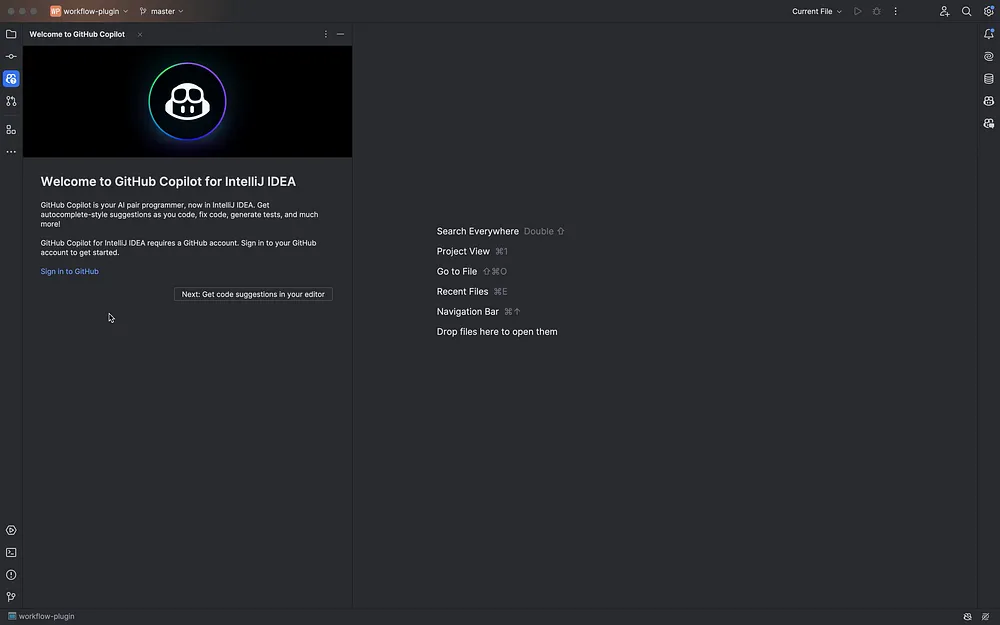The height and width of the screenshot is (625, 1000).
Task: Click the WP project badge icon
Action: [x=55, y=11]
